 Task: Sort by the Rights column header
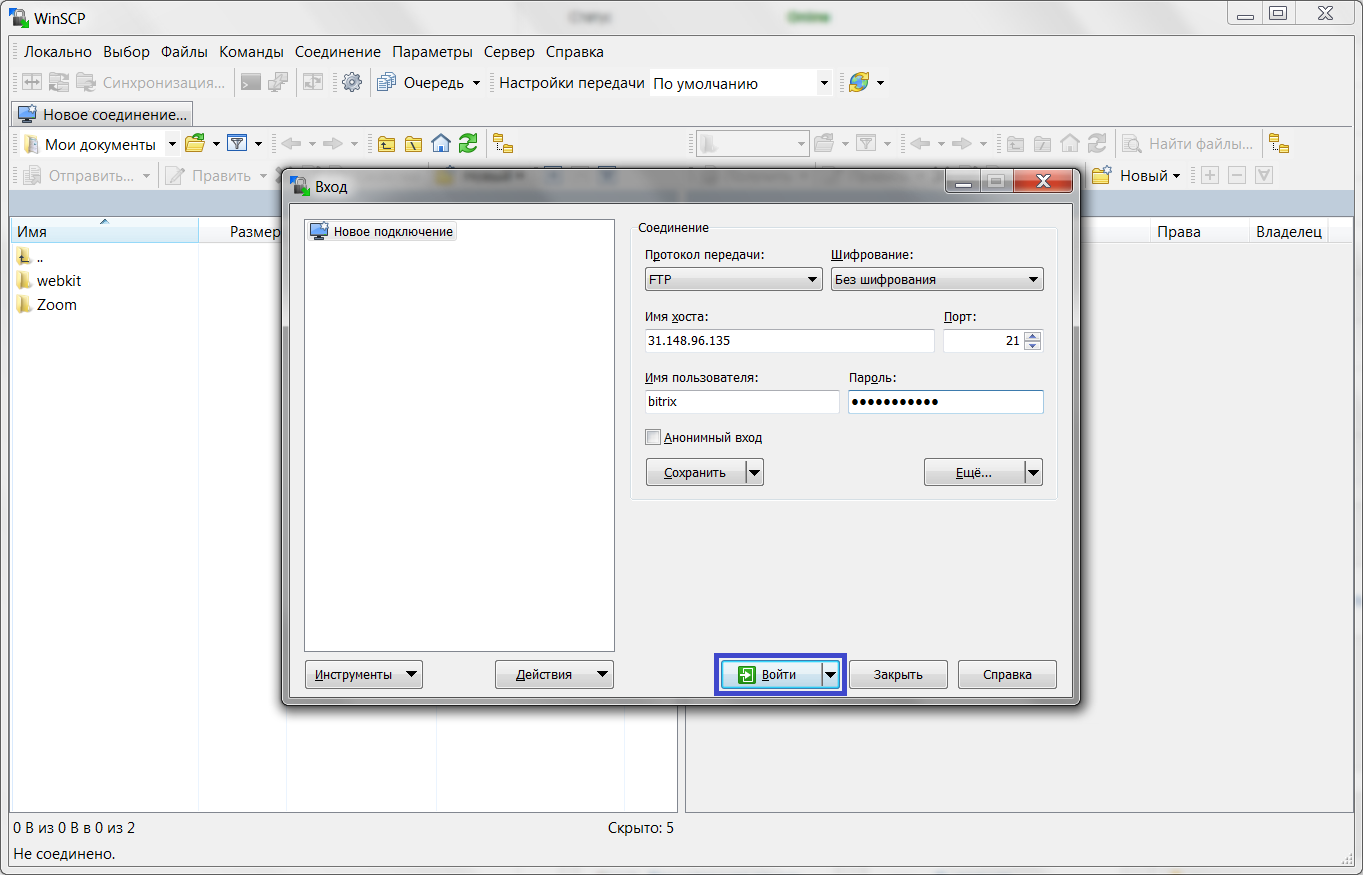click(x=1197, y=231)
